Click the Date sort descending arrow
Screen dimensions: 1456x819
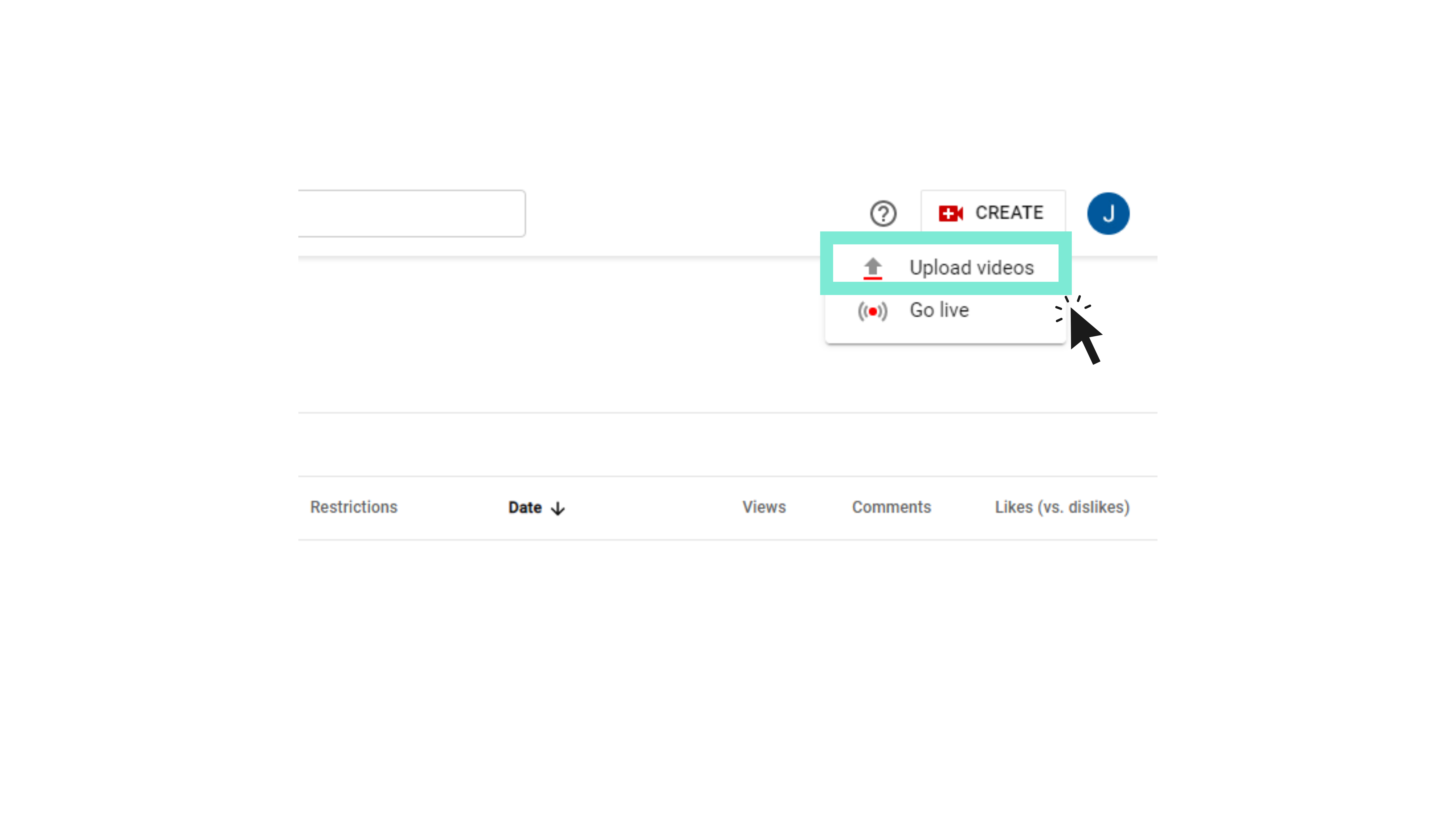tap(558, 508)
